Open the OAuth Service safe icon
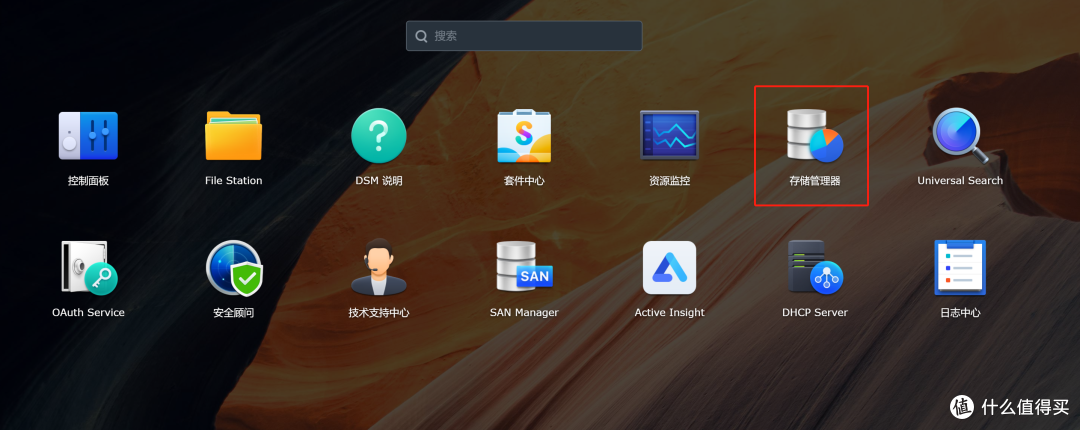Viewport: 1080px width, 430px height. tap(88, 267)
